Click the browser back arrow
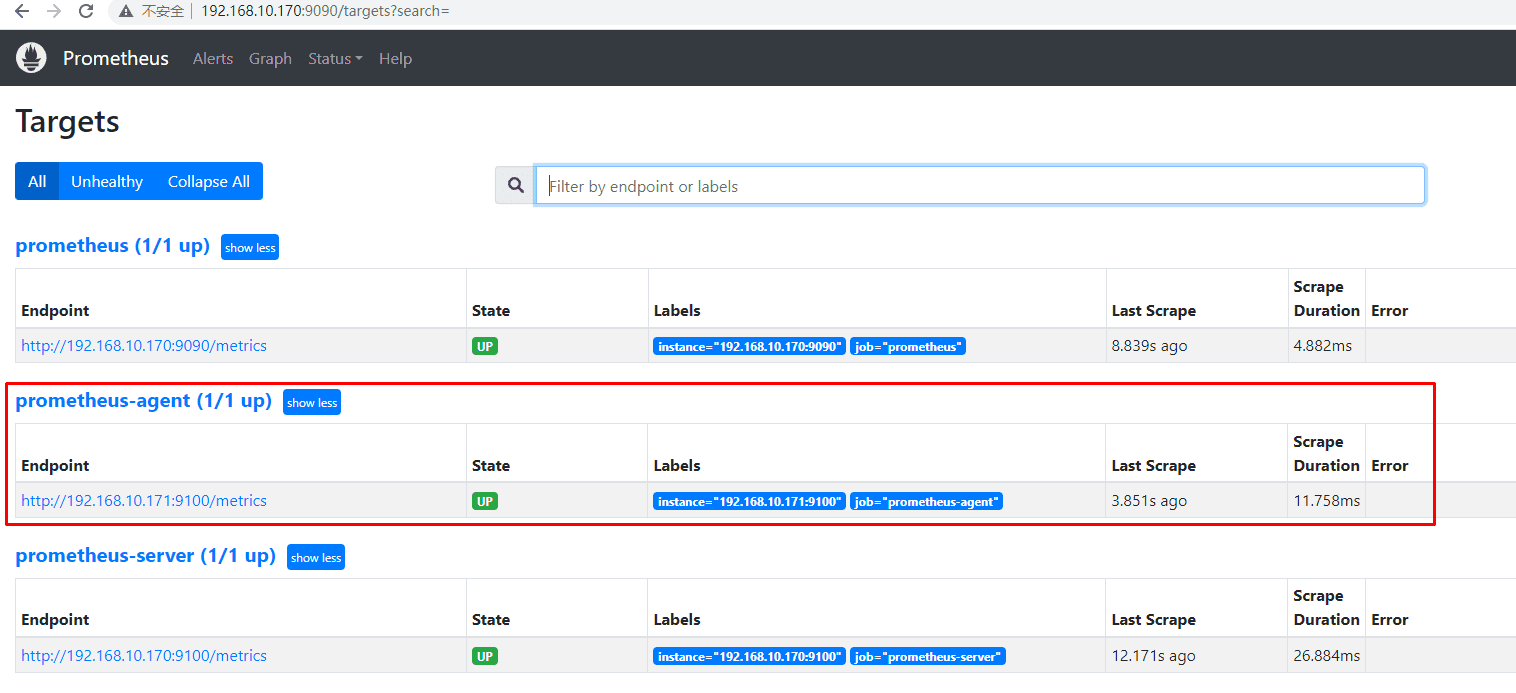The height and width of the screenshot is (693, 1516). pos(21,11)
